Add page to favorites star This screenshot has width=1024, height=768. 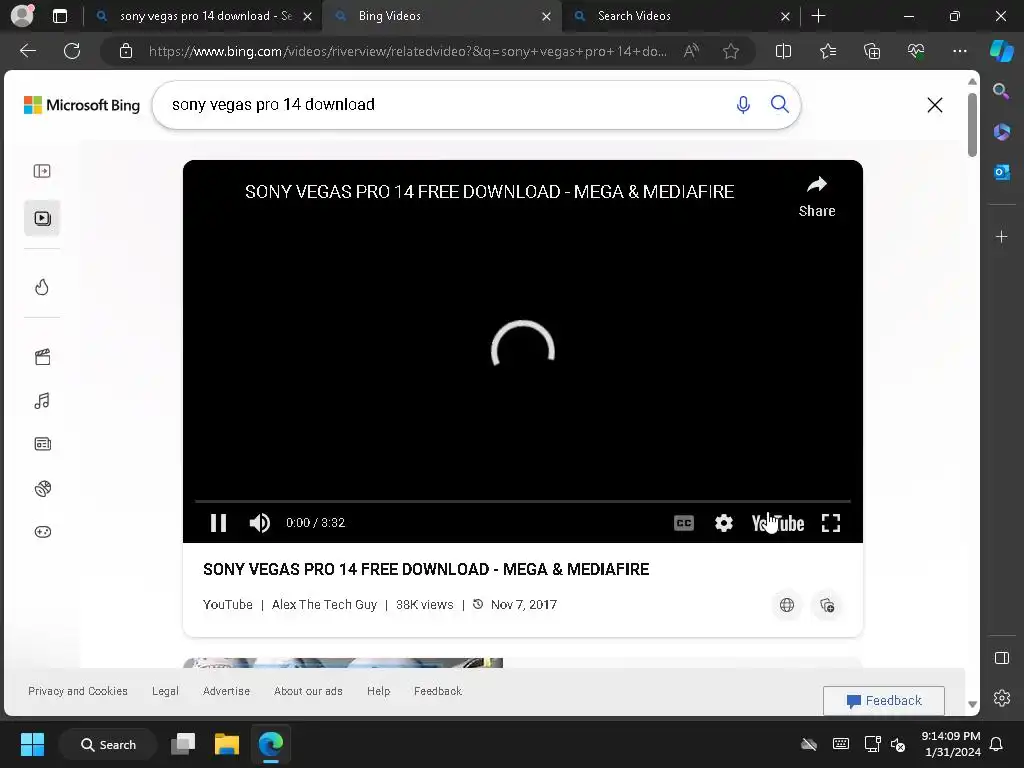pyautogui.click(x=731, y=51)
